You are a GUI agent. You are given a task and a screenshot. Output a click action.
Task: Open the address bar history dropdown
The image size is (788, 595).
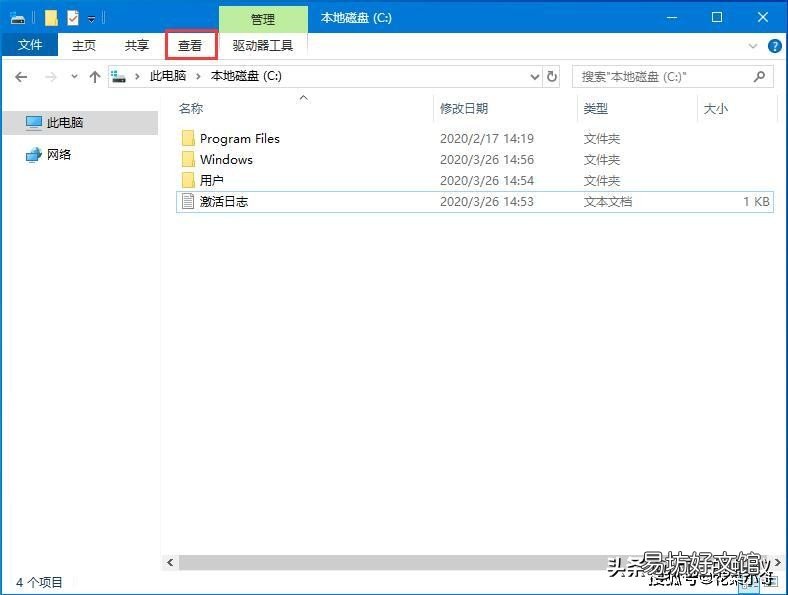[x=535, y=77]
